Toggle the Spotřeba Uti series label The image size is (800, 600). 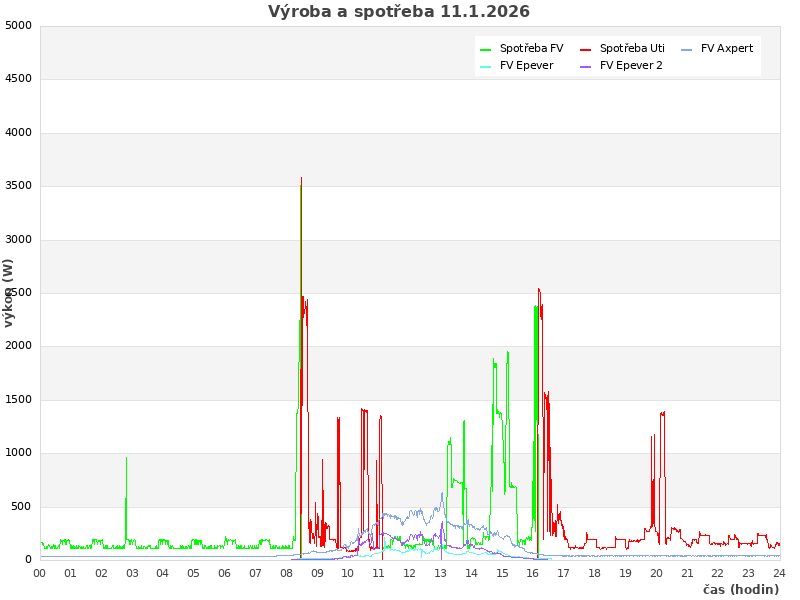point(632,48)
